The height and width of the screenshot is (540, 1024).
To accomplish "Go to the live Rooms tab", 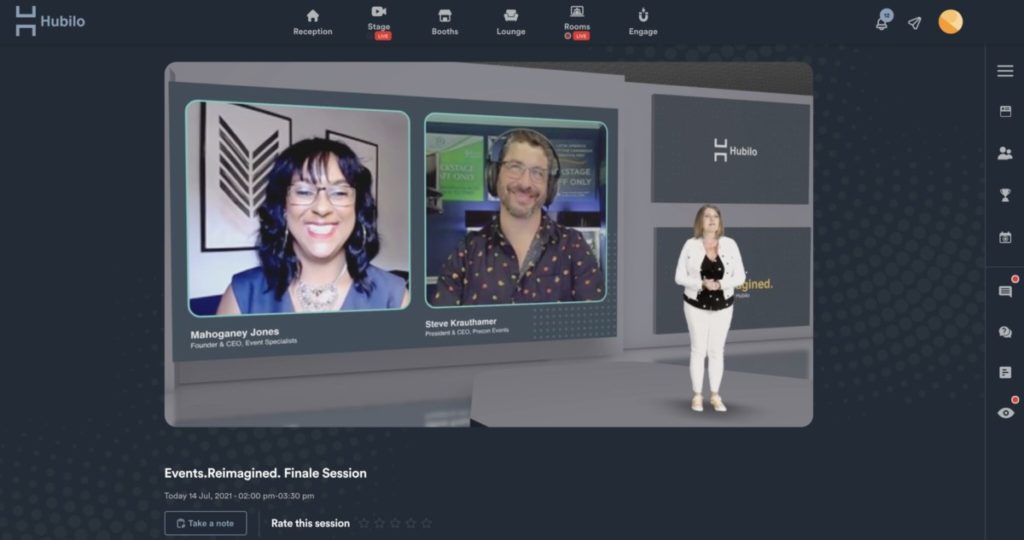I will 577,22.
